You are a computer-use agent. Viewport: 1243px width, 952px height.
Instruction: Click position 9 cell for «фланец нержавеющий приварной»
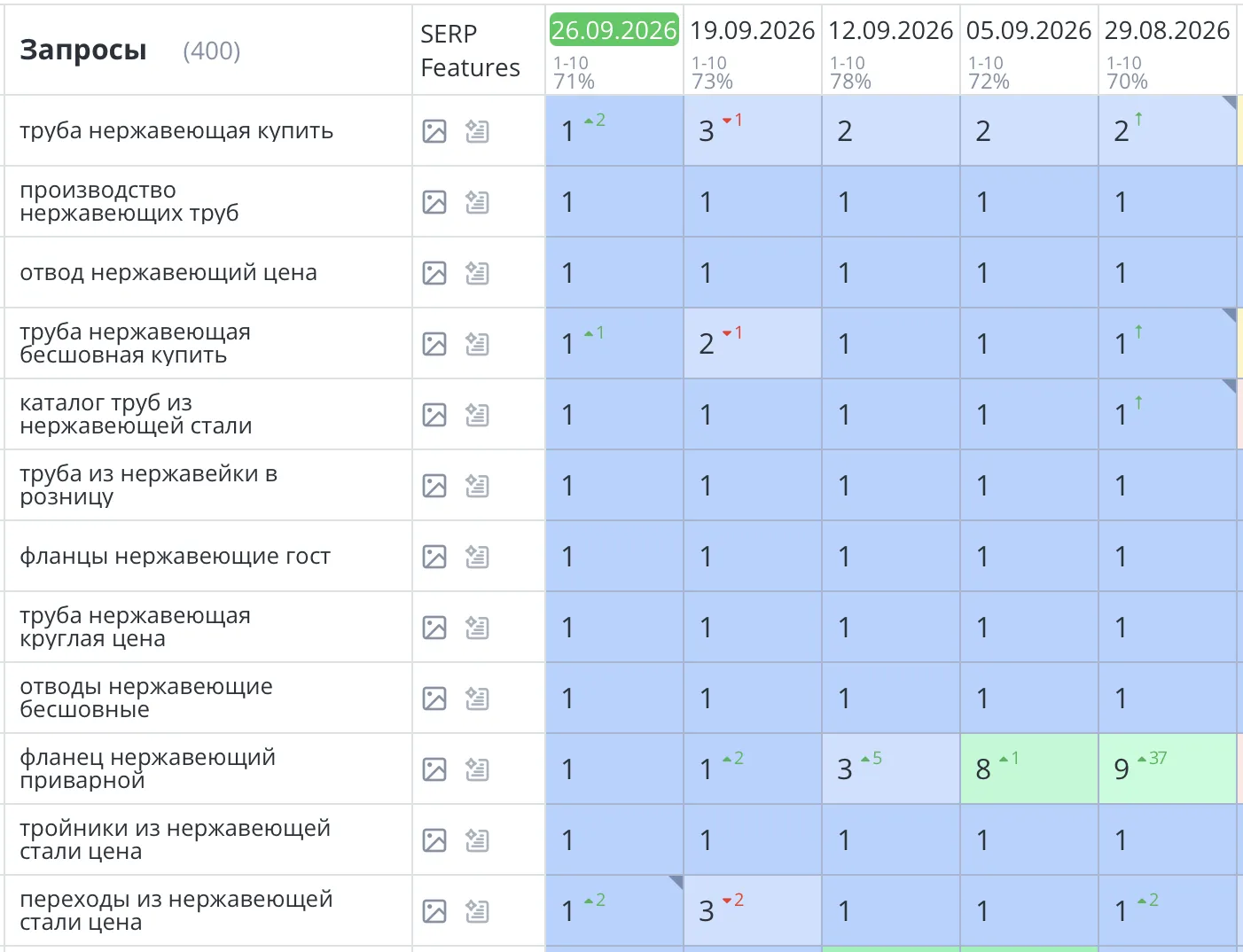pyautogui.click(x=1168, y=769)
